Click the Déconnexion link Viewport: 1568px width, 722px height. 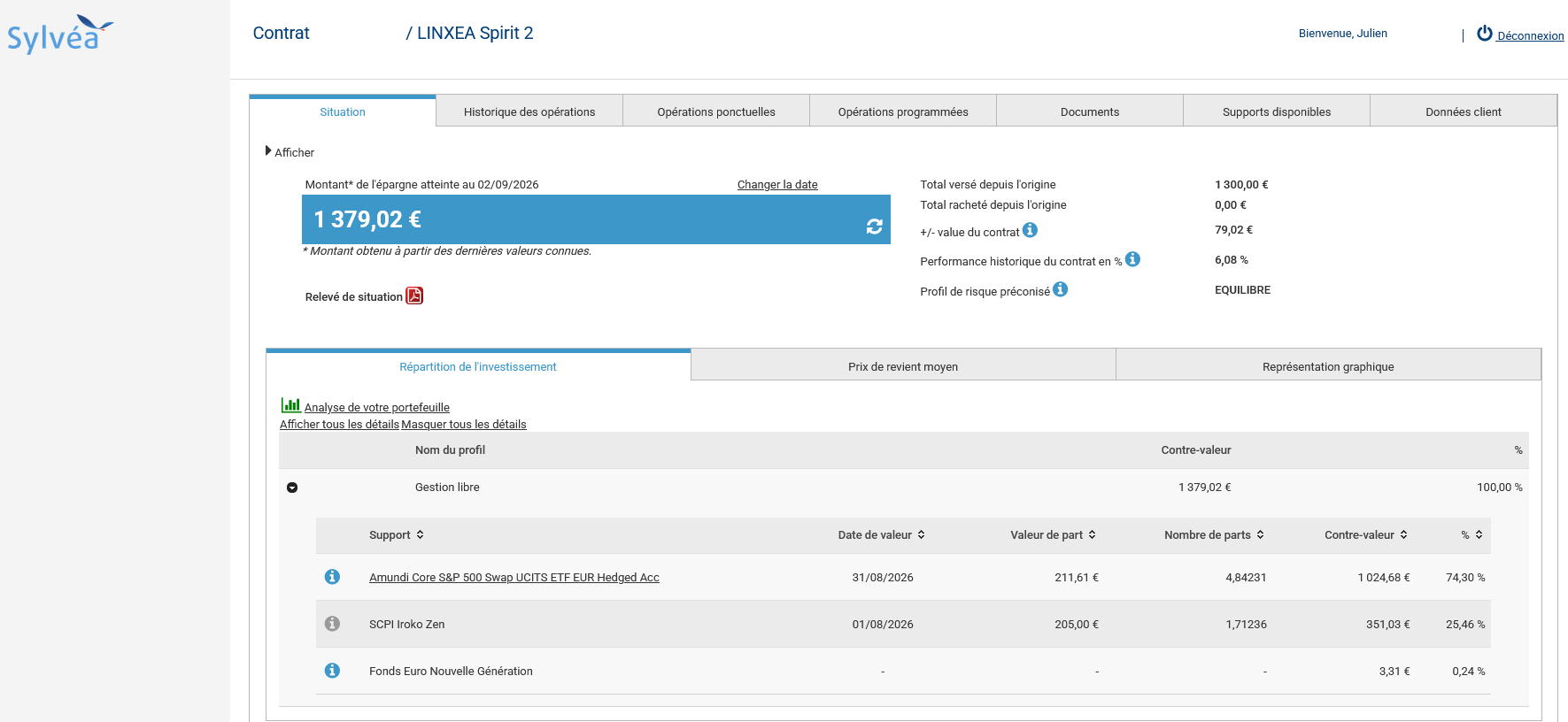[1530, 36]
